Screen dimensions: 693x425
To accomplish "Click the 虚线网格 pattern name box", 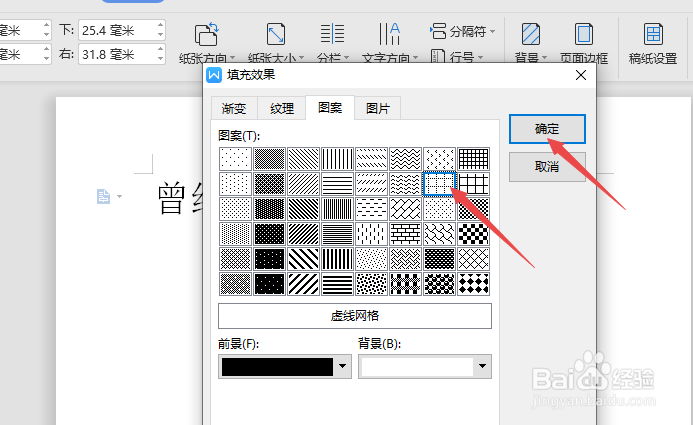I will pyautogui.click(x=355, y=316).
